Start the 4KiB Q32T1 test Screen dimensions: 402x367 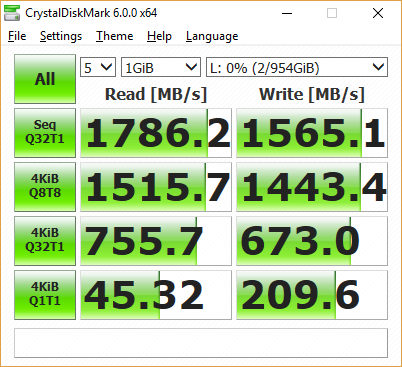45,241
